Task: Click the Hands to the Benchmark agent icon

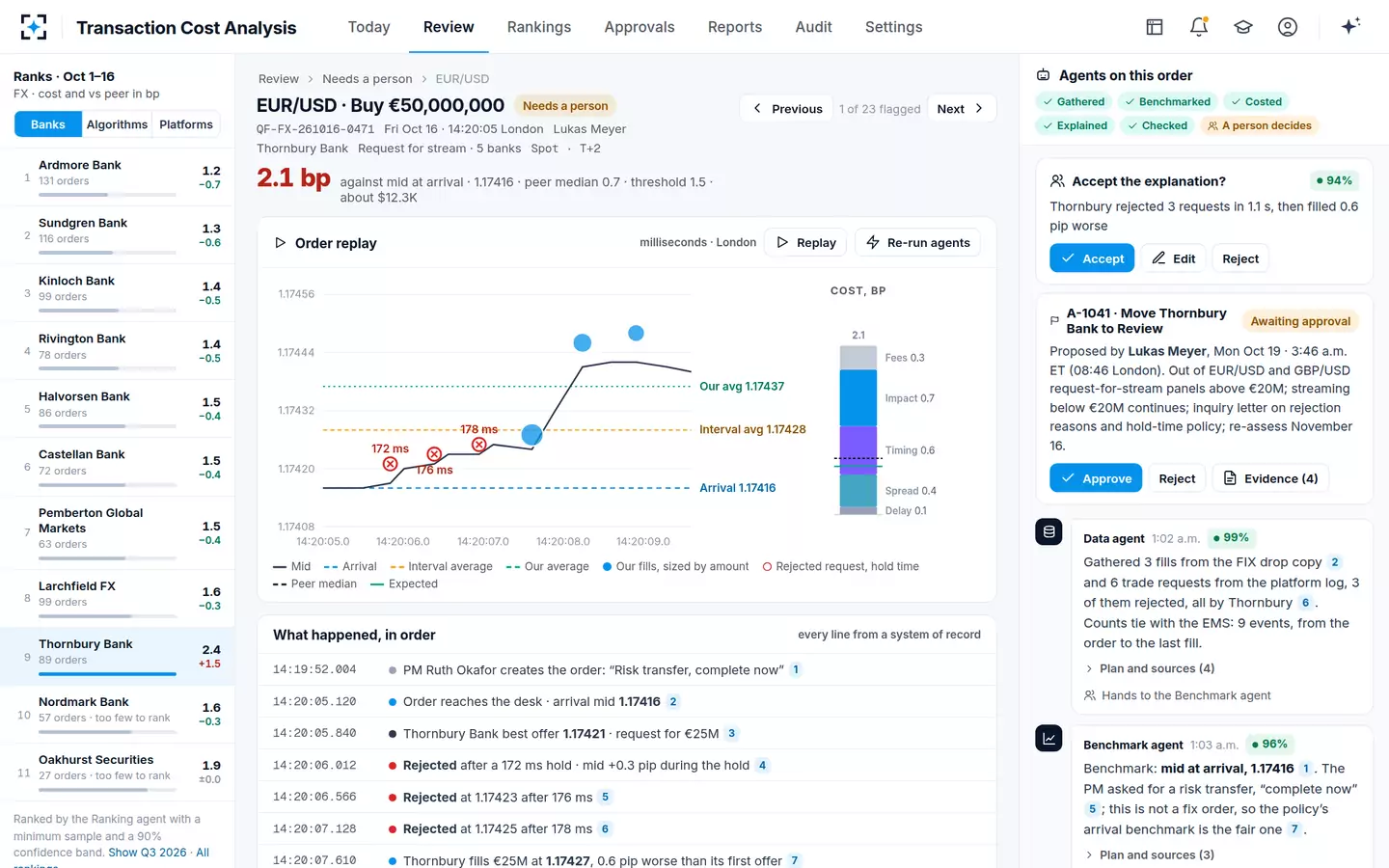Action: 1090,695
